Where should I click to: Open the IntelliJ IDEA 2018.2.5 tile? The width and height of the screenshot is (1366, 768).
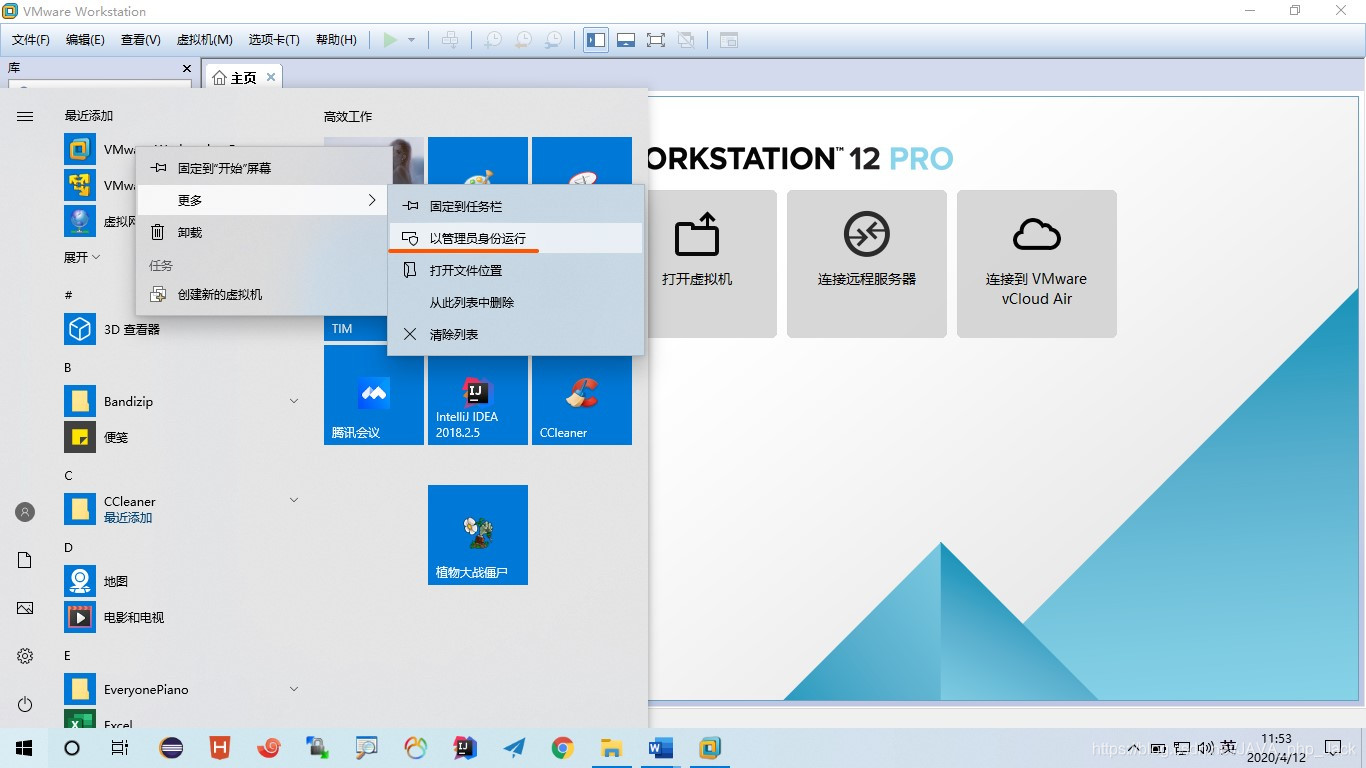pos(478,395)
